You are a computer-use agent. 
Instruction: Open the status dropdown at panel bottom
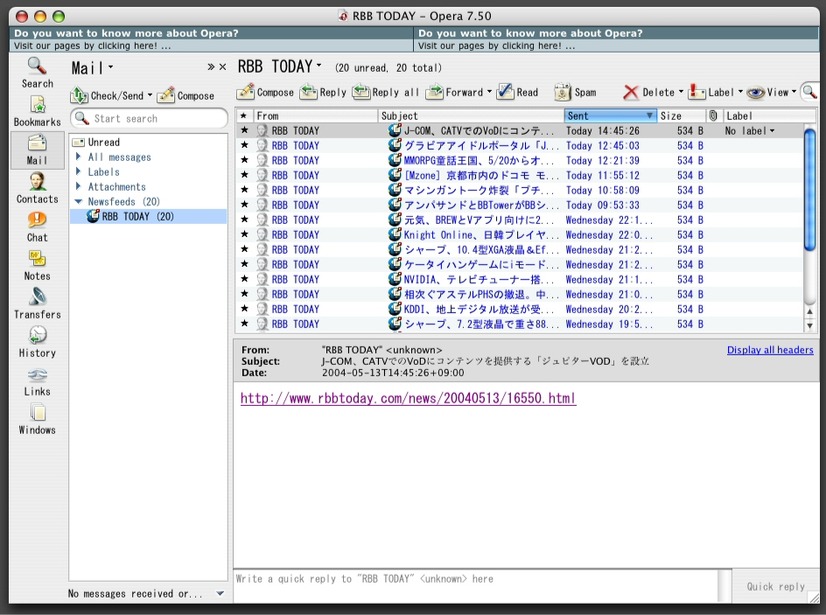coord(220,593)
